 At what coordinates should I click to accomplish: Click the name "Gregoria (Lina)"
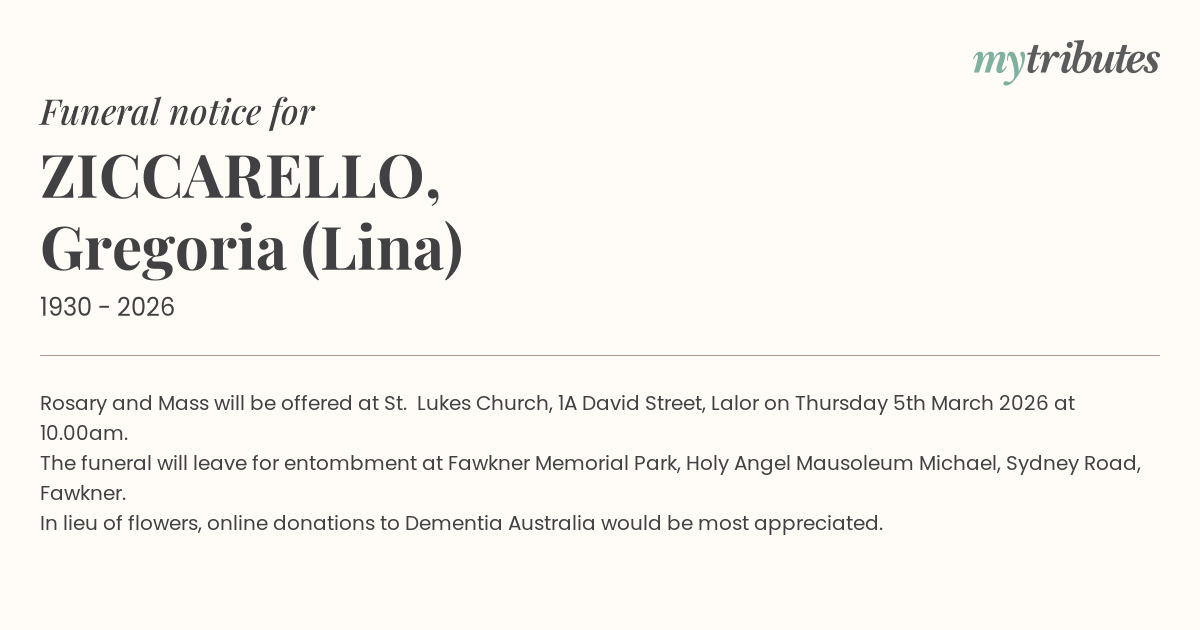(x=252, y=249)
